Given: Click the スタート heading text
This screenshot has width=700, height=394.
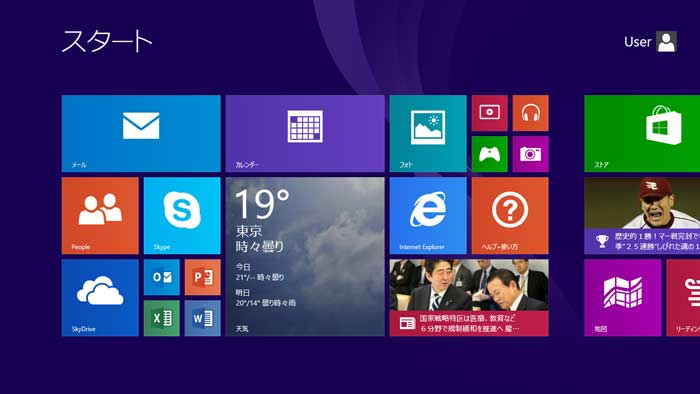Looking at the screenshot, I should 107,41.
